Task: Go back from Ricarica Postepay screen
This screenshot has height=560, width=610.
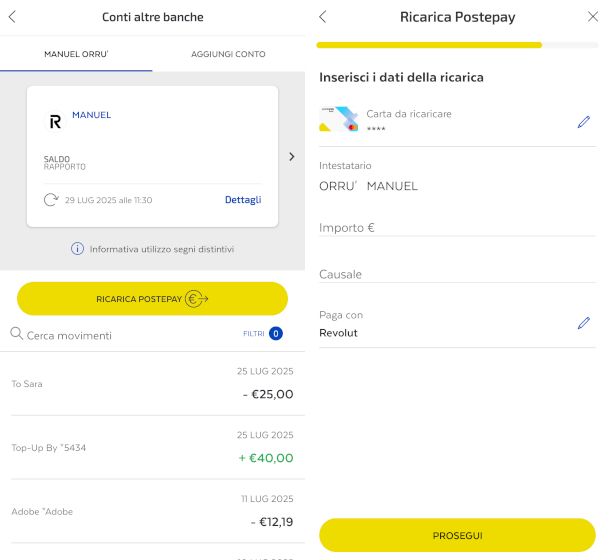Action: click(322, 17)
